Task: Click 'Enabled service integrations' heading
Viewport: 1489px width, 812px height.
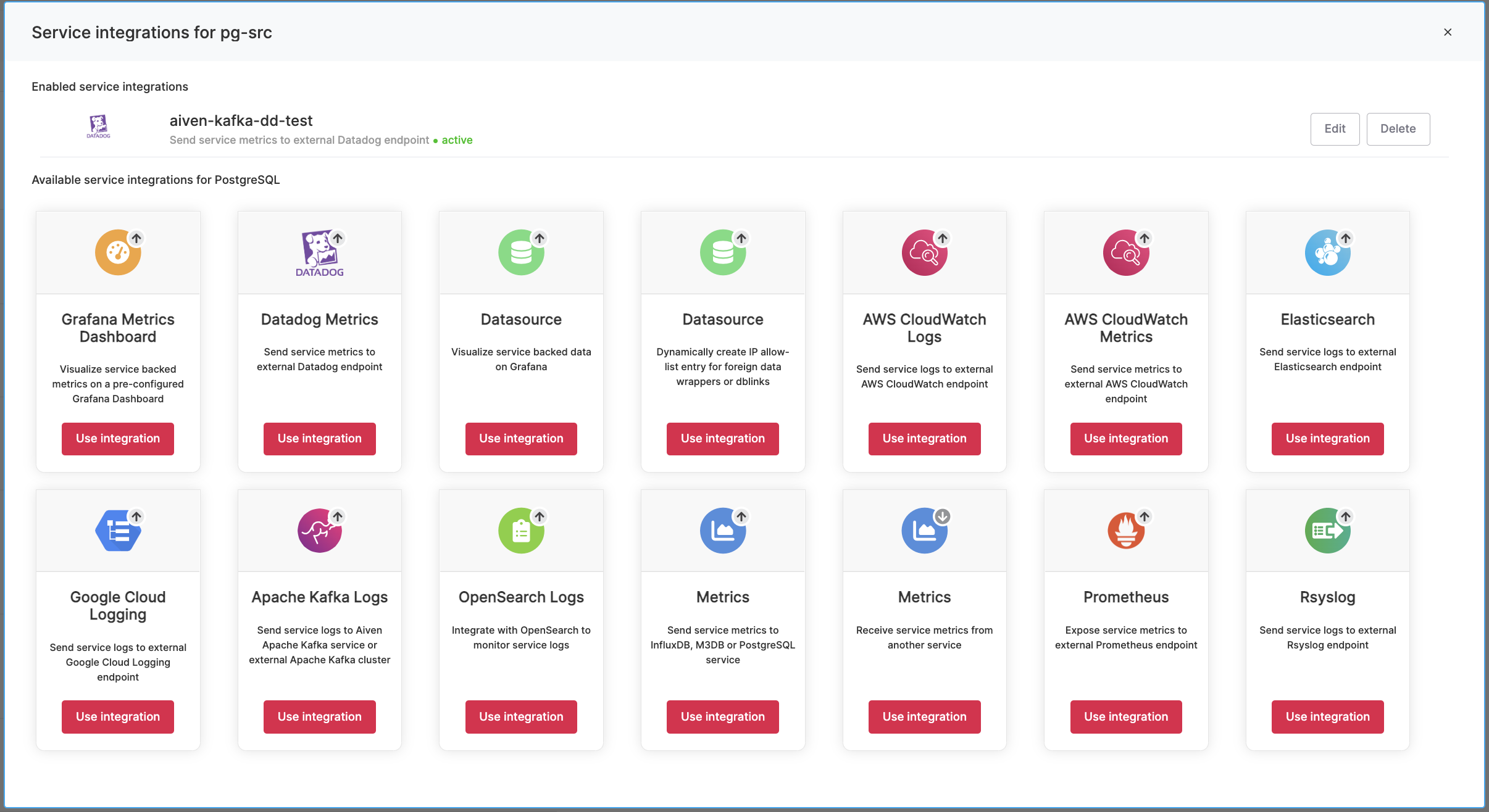Action: pyautogui.click(x=110, y=86)
